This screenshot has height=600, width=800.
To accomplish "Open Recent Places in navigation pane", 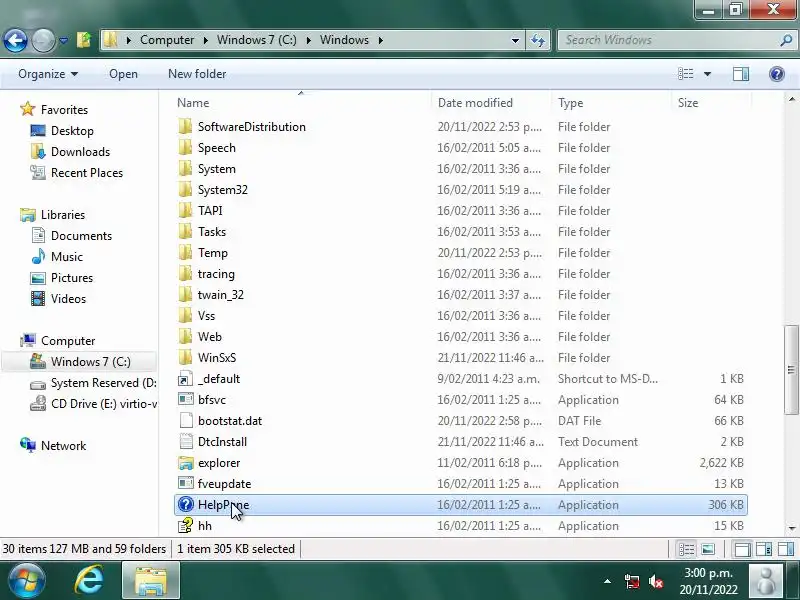I will pos(87,172).
